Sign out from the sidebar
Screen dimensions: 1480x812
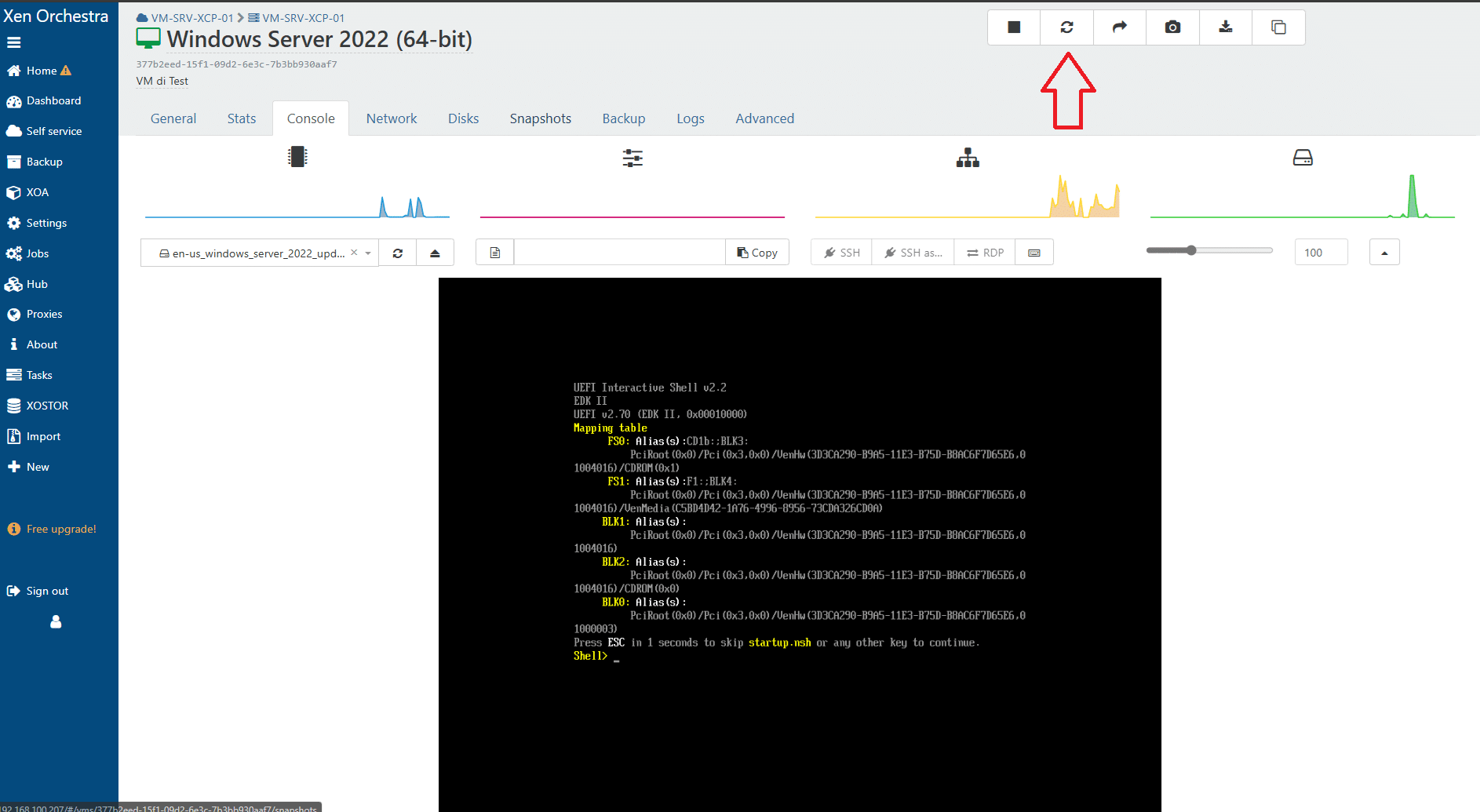click(38, 591)
